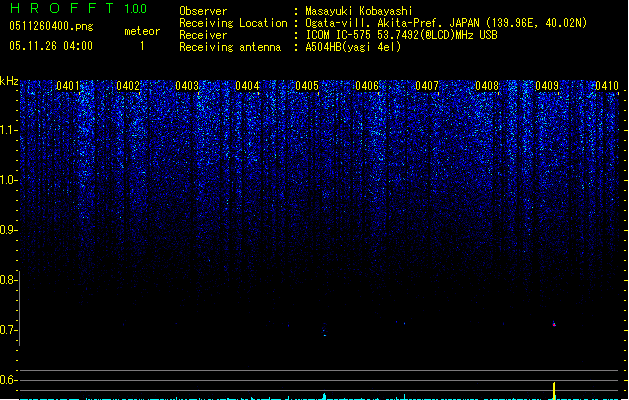Click the 0.8 kHz axis label
The image size is (629, 400).
click(8, 280)
